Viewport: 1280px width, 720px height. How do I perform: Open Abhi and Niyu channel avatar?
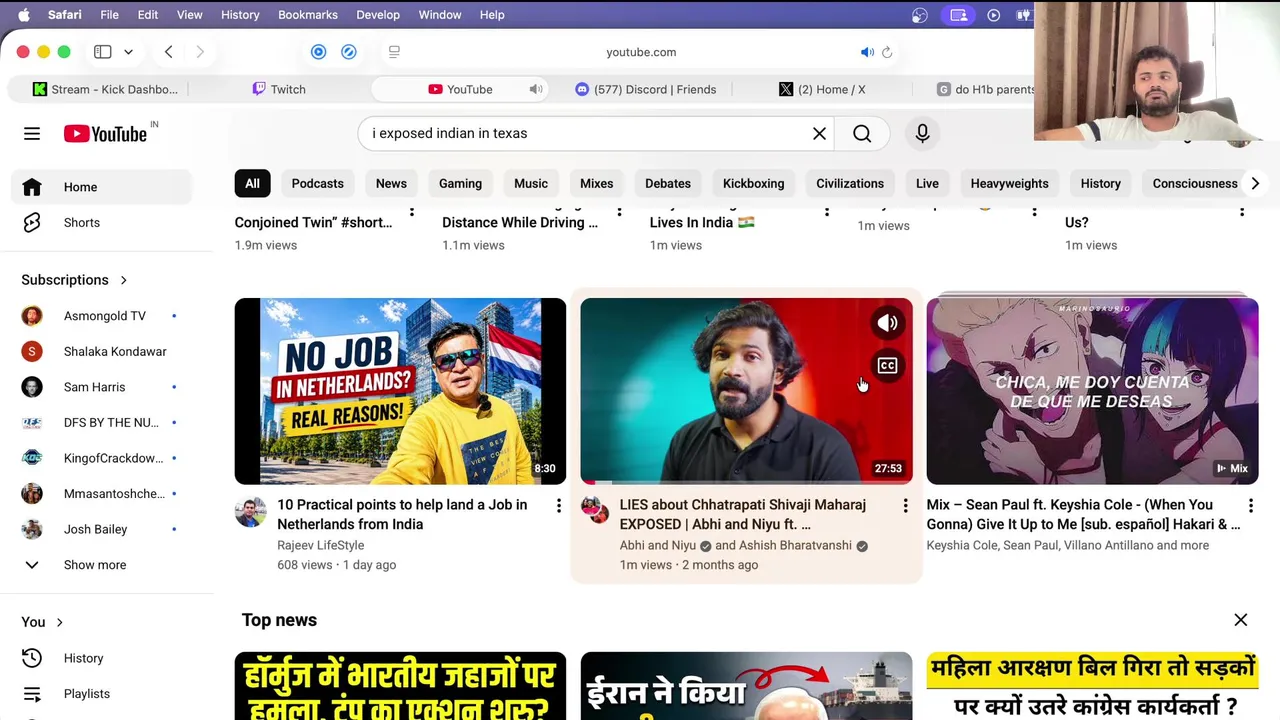596,511
